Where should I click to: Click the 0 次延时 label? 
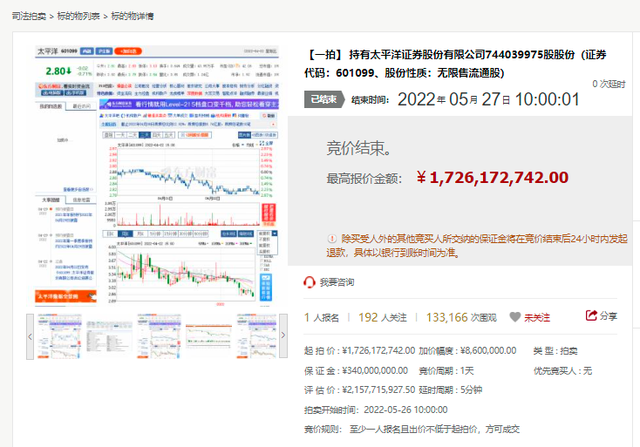click(609, 84)
